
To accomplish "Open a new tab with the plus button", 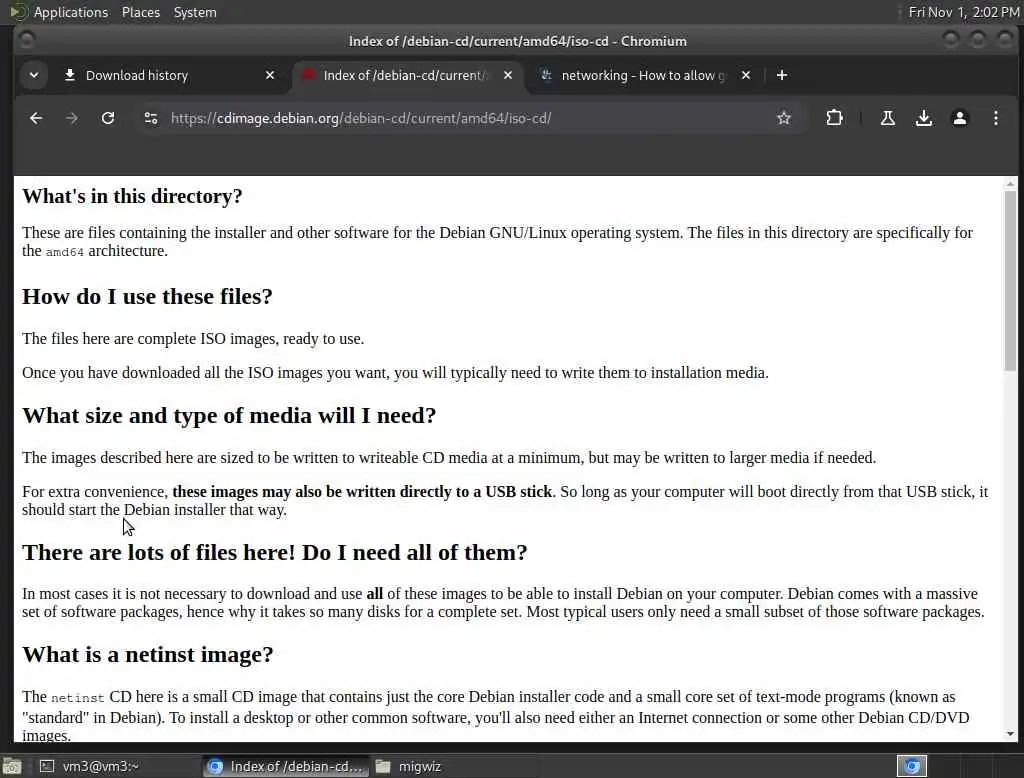I will coord(782,75).
